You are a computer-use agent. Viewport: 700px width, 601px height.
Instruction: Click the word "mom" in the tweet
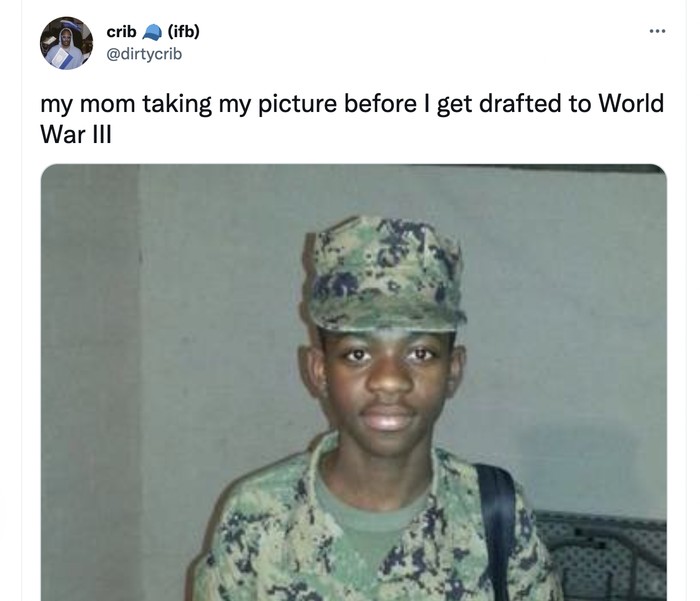point(108,104)
